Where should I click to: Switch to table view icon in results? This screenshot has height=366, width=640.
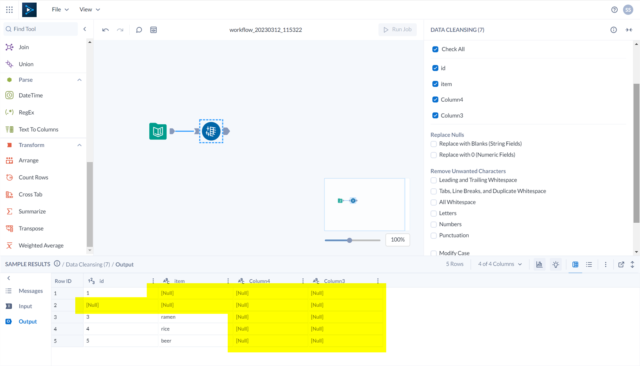point(575,264)
